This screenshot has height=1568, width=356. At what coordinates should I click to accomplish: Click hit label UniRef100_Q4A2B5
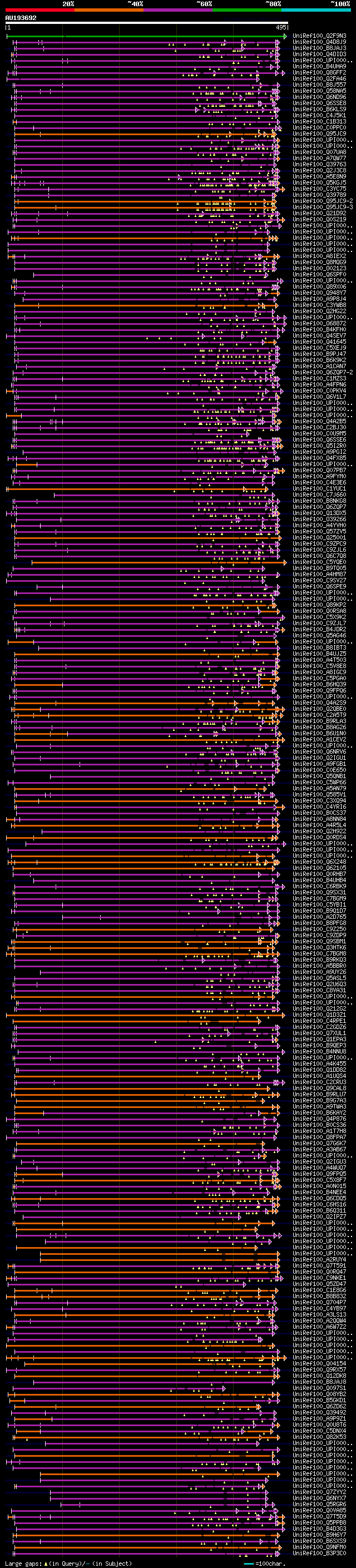click(x=319, y=421)
